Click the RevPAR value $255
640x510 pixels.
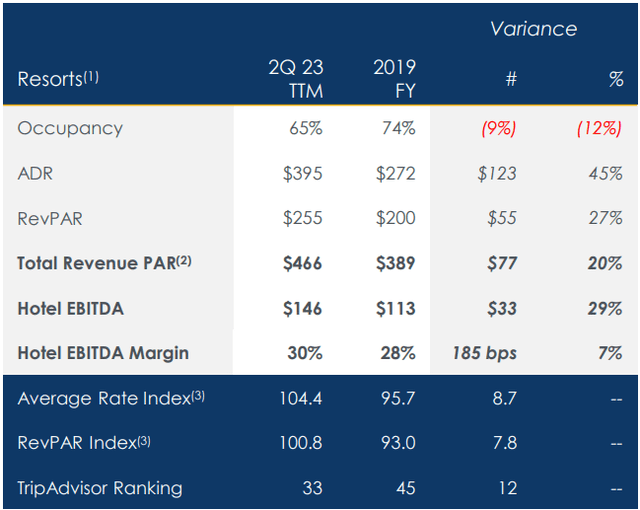click(x=303, y=217)
